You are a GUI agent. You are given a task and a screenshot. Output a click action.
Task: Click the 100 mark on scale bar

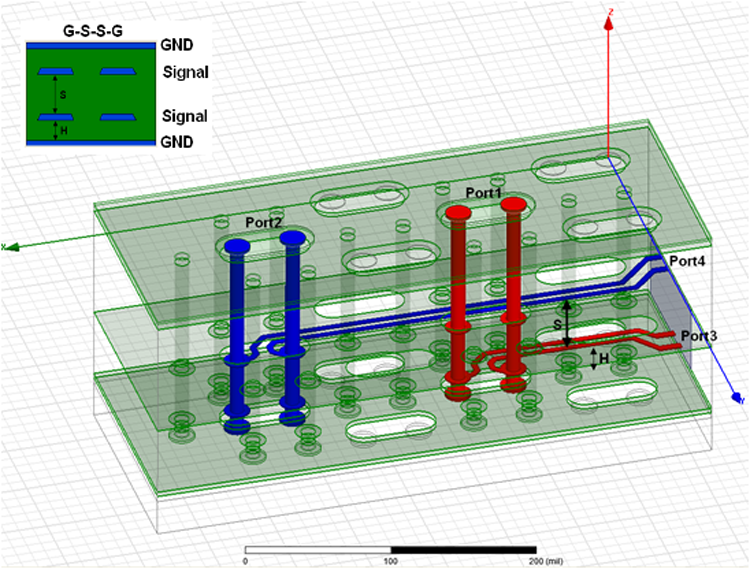coord(391,561)
